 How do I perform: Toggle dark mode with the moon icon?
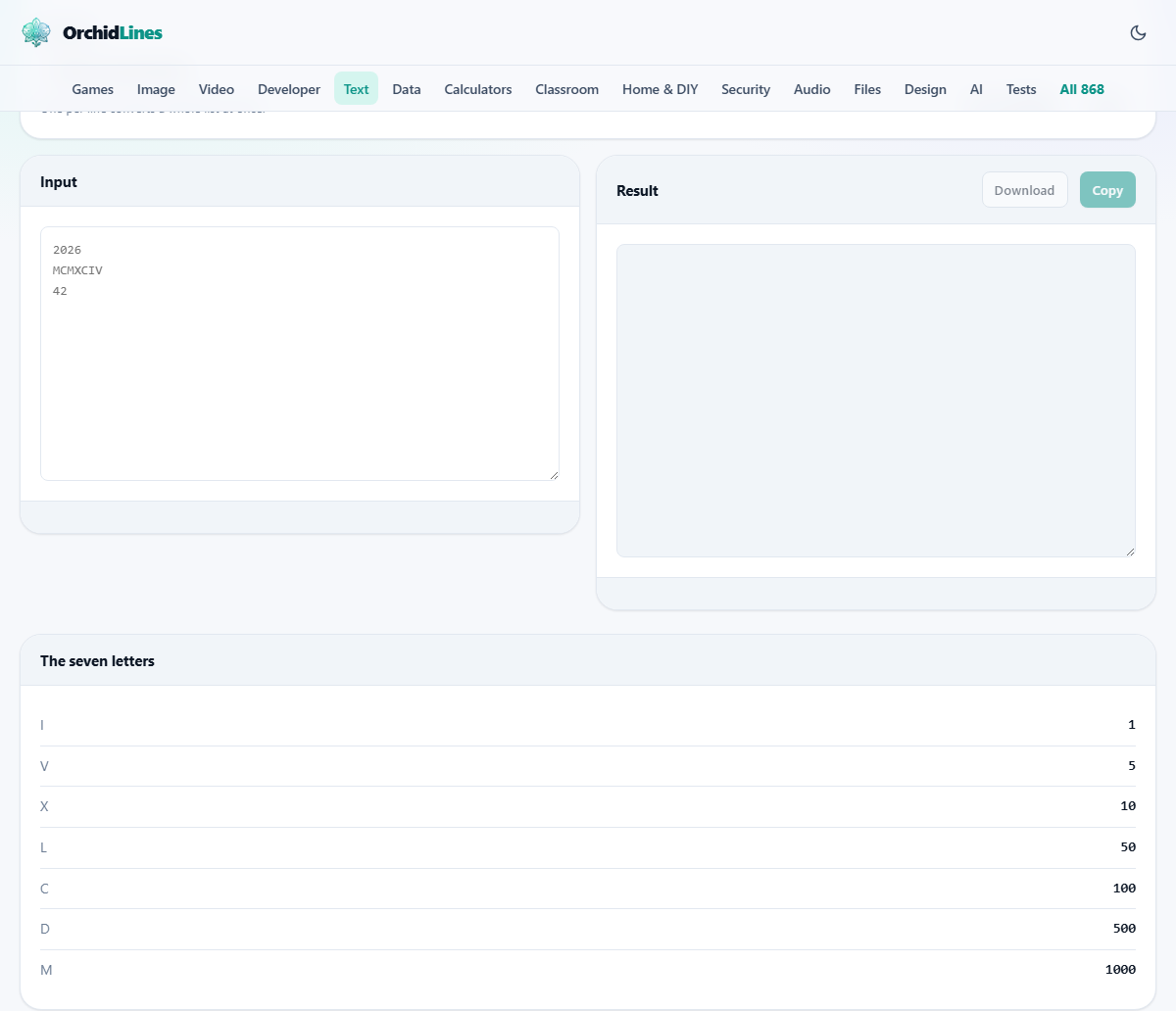1138,32
